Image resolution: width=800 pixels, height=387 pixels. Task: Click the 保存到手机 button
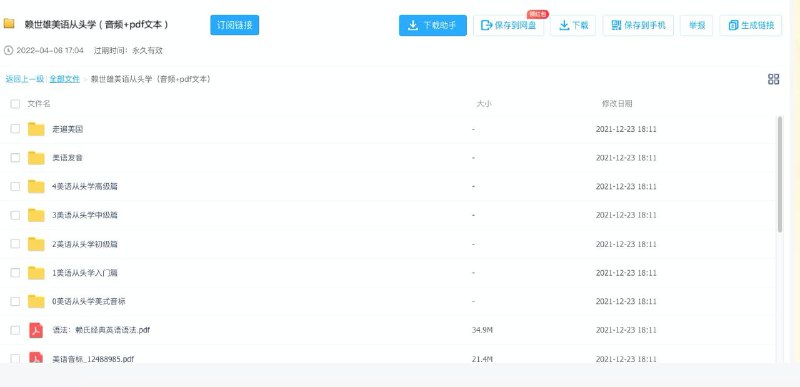[x=638, y=25]
